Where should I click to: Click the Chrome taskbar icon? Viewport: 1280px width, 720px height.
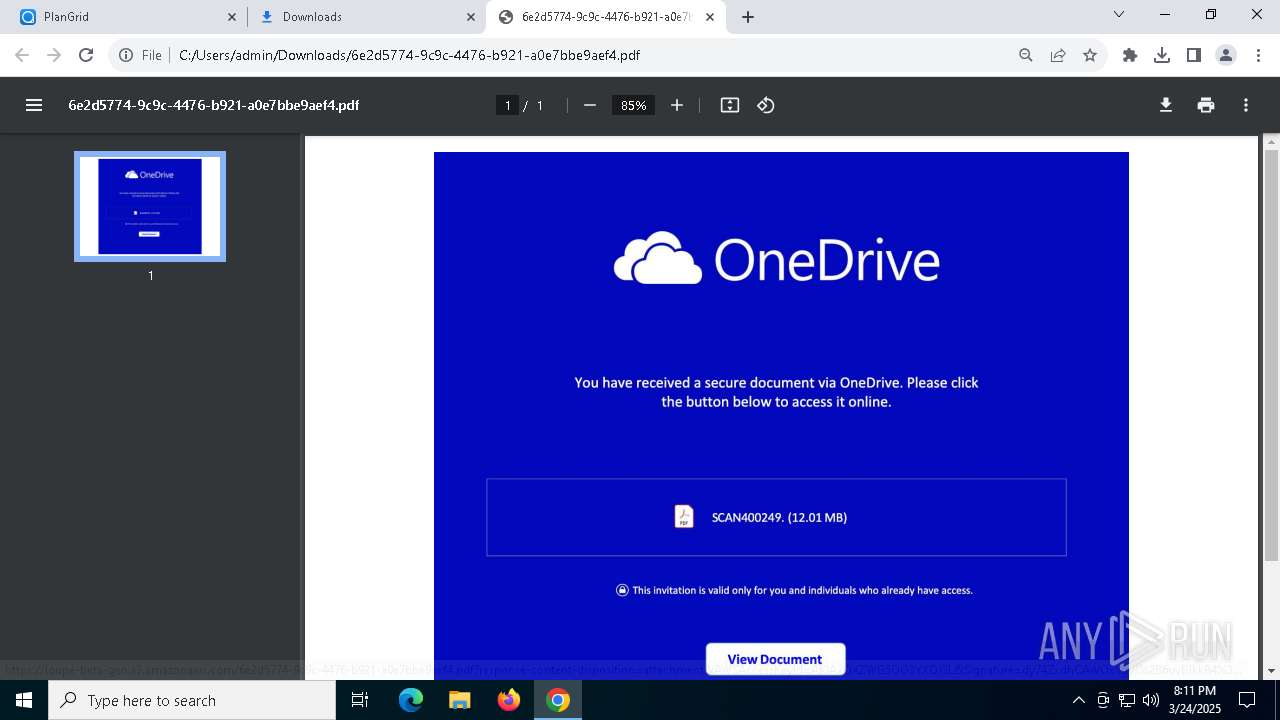pyautogui.click(x=558, y=700)
